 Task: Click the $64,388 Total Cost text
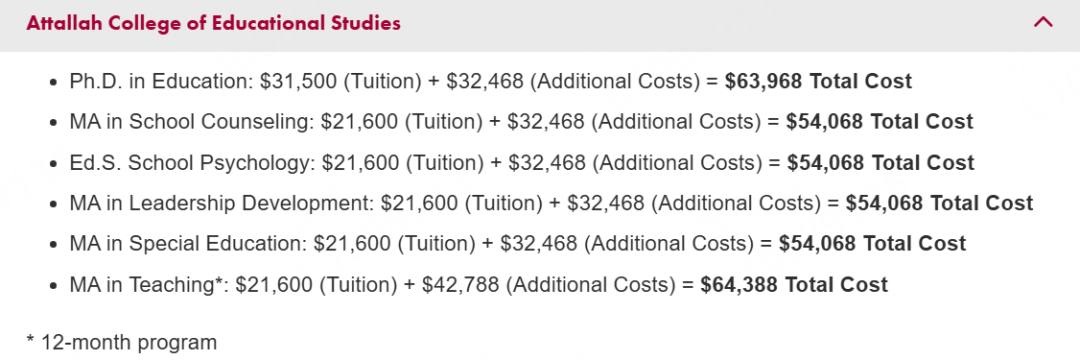pyautogui.click(x=794, y=284)
